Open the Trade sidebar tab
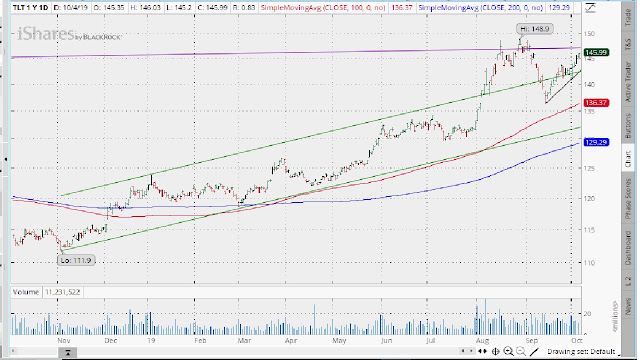 pyautogui.click(x=629, y=18)
